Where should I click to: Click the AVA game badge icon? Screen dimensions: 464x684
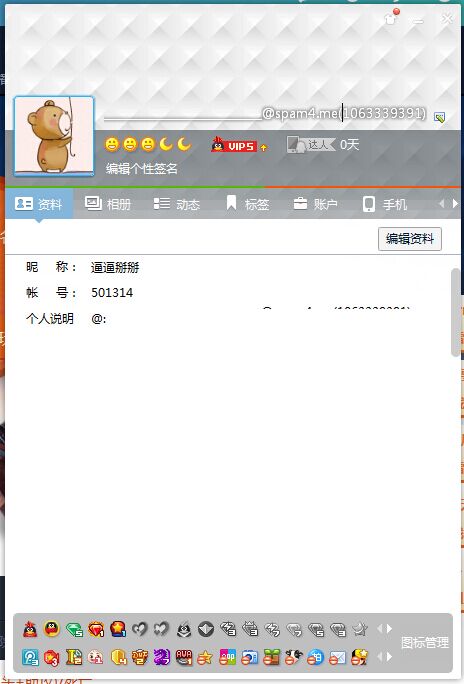pyautogui.click(x=184, y=657)
